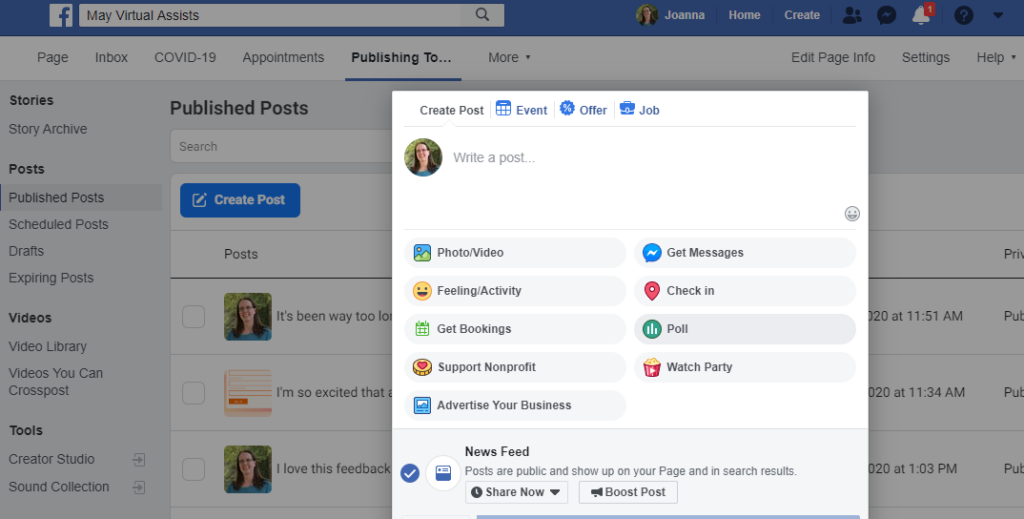Open Creator Studio in sidebar
This screenshot has height=519, width=1024.
pos(52,459)
